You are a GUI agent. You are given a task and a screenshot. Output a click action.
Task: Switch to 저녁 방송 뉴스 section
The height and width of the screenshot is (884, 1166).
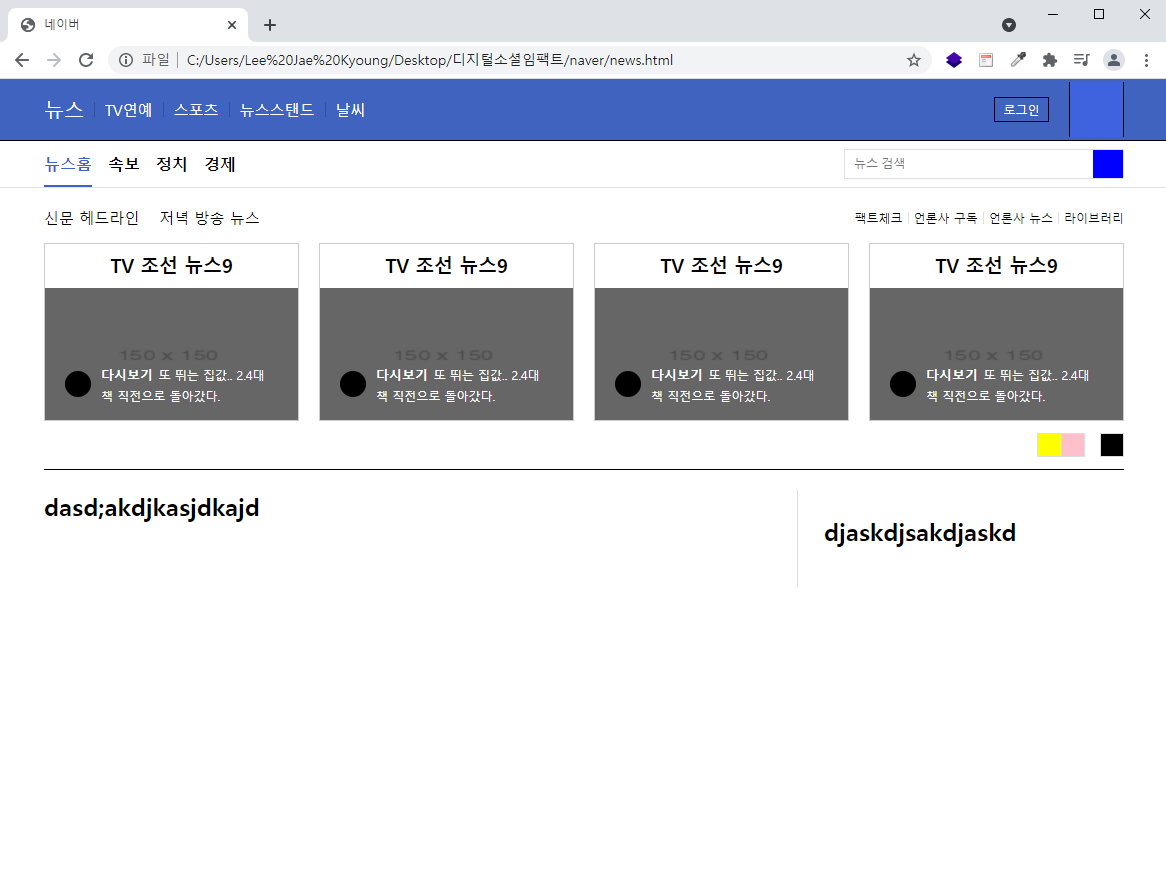point(210,218)
